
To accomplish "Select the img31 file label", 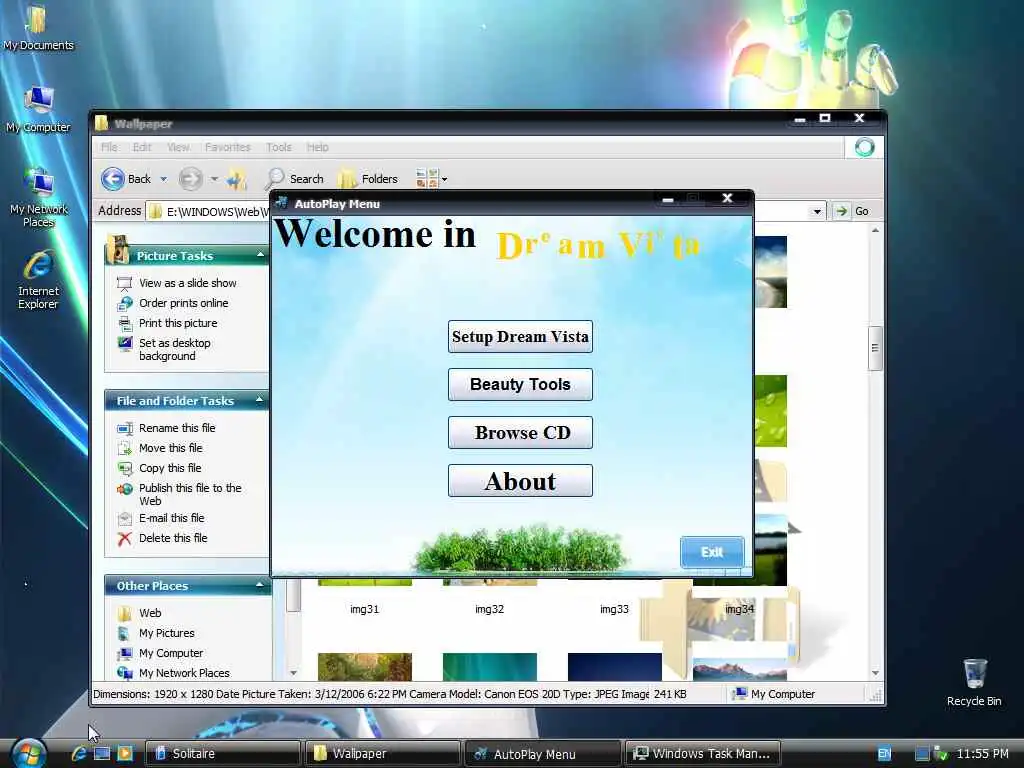I will [x=364, y=609].
